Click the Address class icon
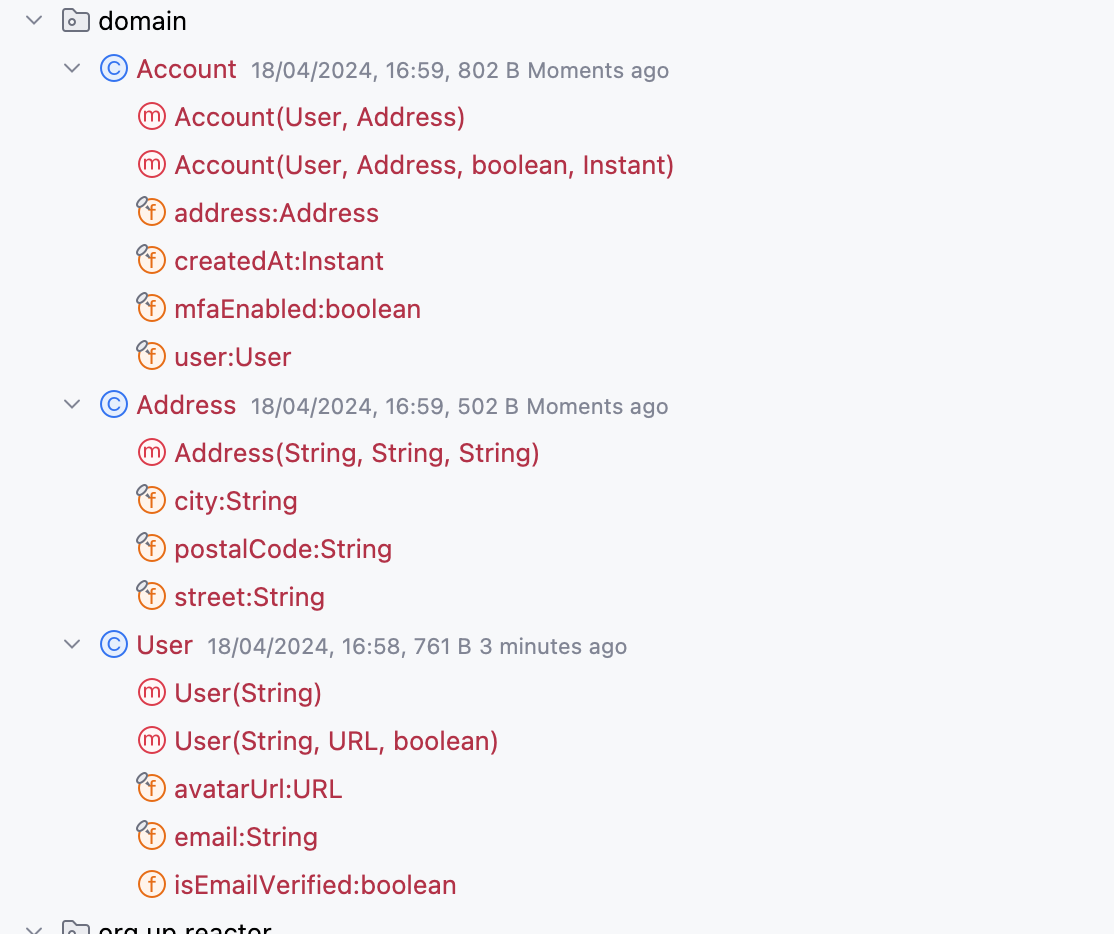 114,405
